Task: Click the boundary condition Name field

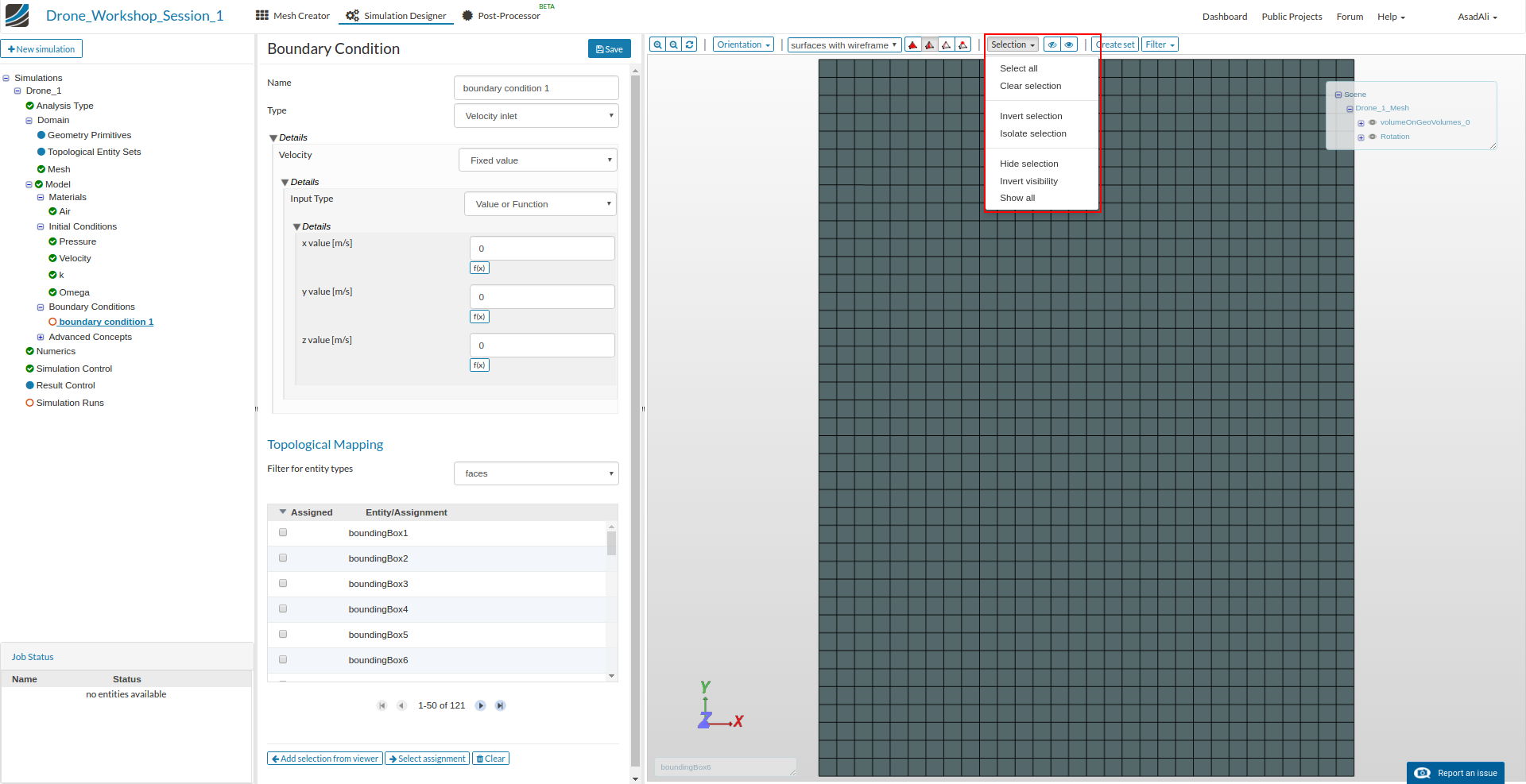Action: coord(536,88)
